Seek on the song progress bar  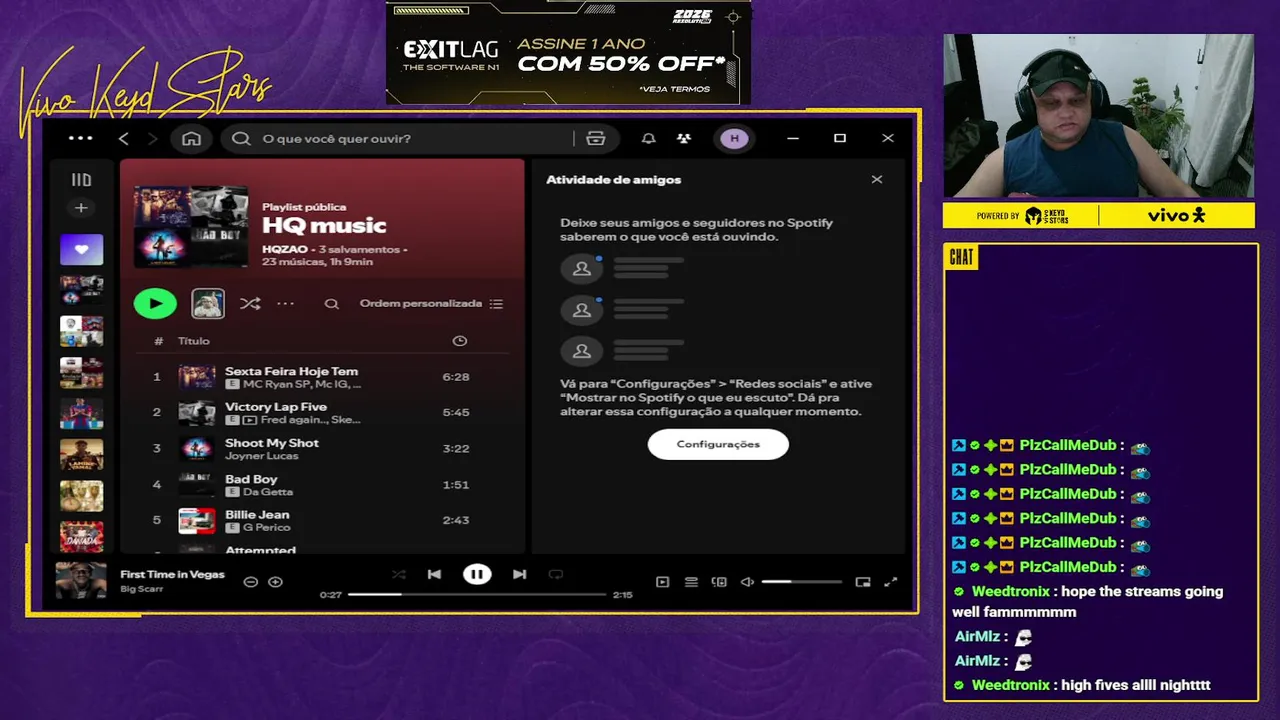478,594
